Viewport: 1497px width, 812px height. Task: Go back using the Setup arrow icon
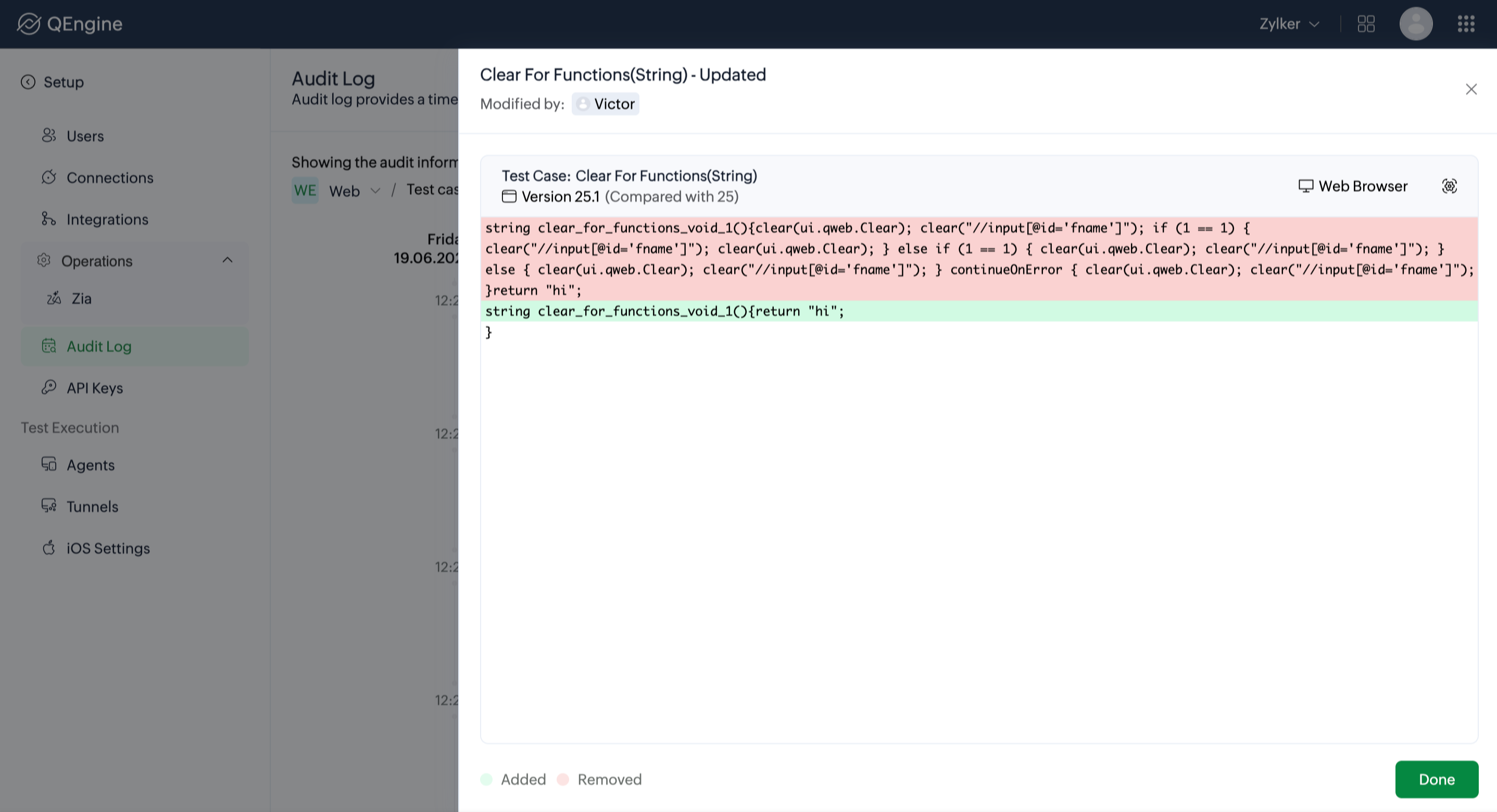pyautogui.click(x=28, y=82)
